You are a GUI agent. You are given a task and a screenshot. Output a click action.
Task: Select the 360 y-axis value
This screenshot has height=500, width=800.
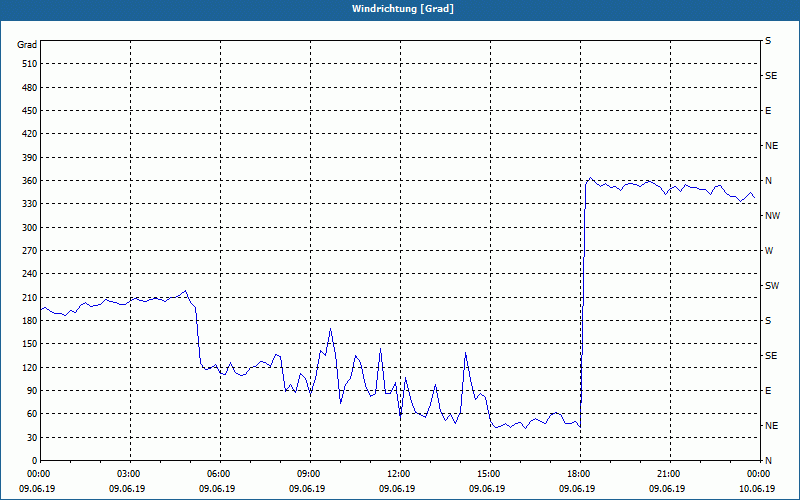coord(30,181)
